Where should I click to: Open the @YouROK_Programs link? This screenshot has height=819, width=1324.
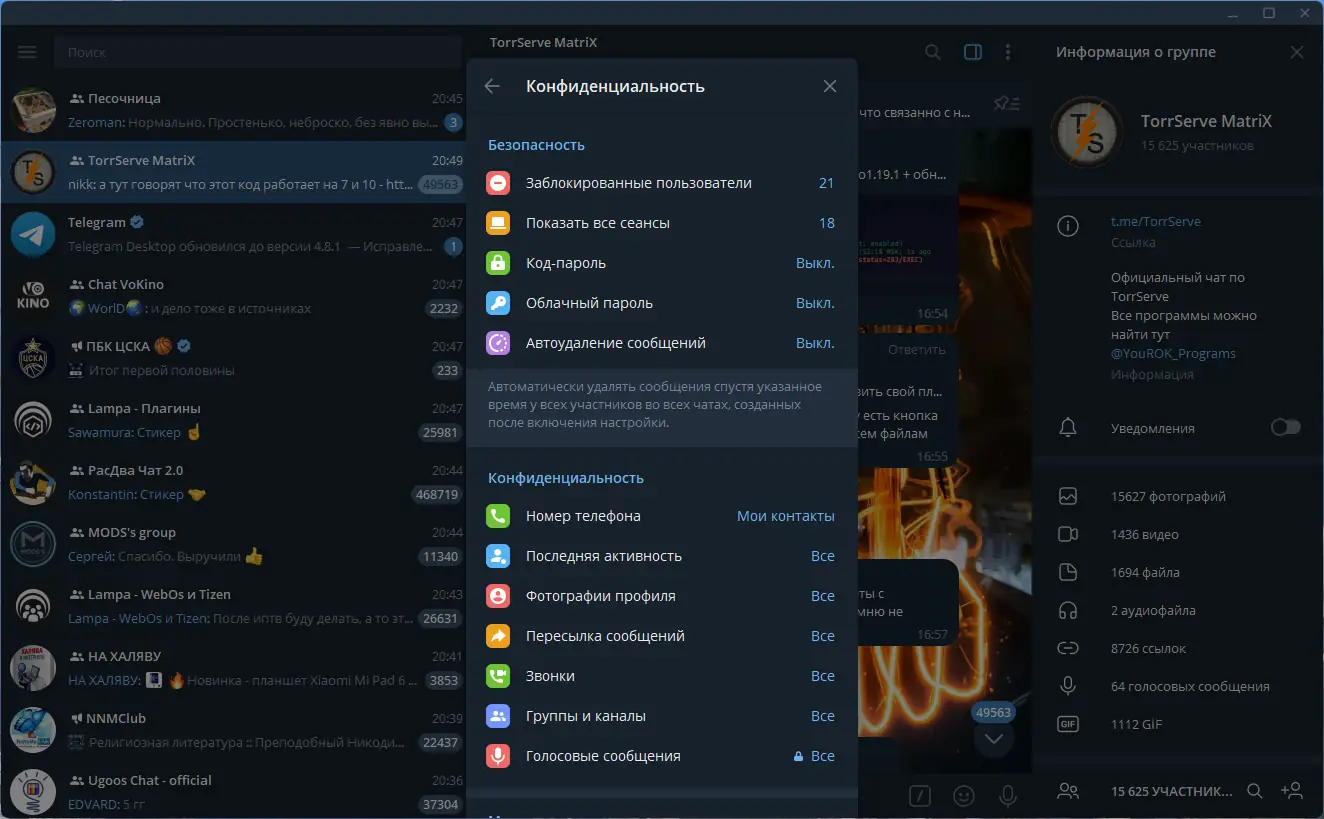[x=1173, y=353]
